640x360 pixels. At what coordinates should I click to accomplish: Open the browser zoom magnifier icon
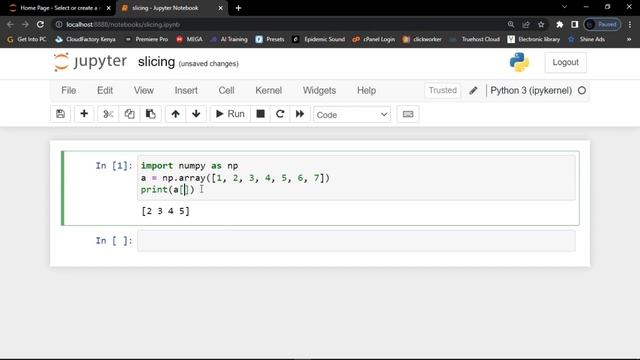tap(511, 24)
